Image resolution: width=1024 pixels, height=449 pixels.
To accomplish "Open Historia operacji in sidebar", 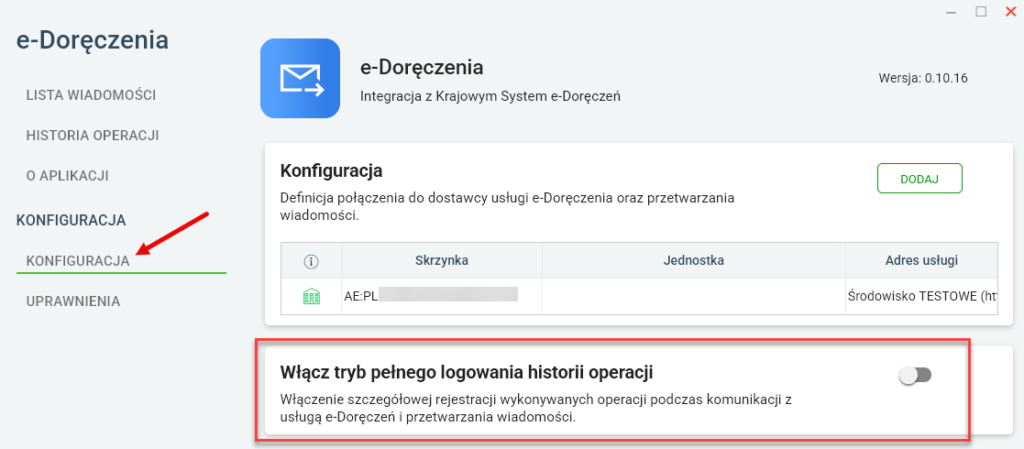I will pyautogui.click(x=93, y=135).
